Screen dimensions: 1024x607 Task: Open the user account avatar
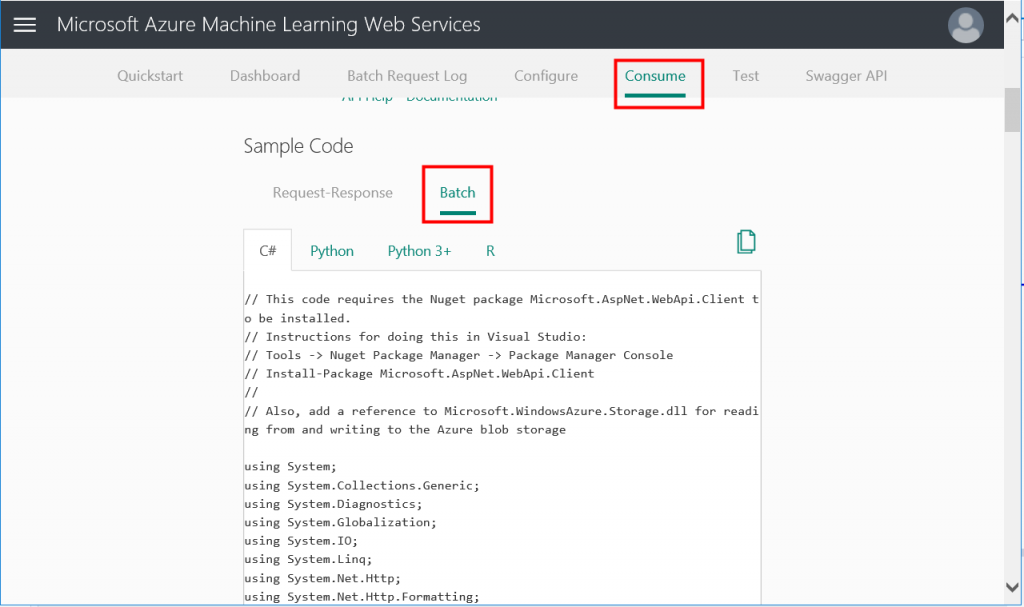pyautogui.click(x=965, y=25)
